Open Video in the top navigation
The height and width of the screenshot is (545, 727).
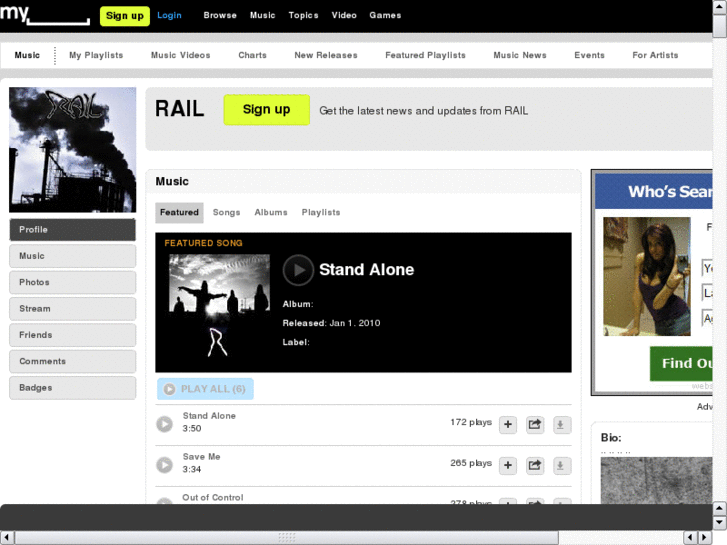point(344,15)
